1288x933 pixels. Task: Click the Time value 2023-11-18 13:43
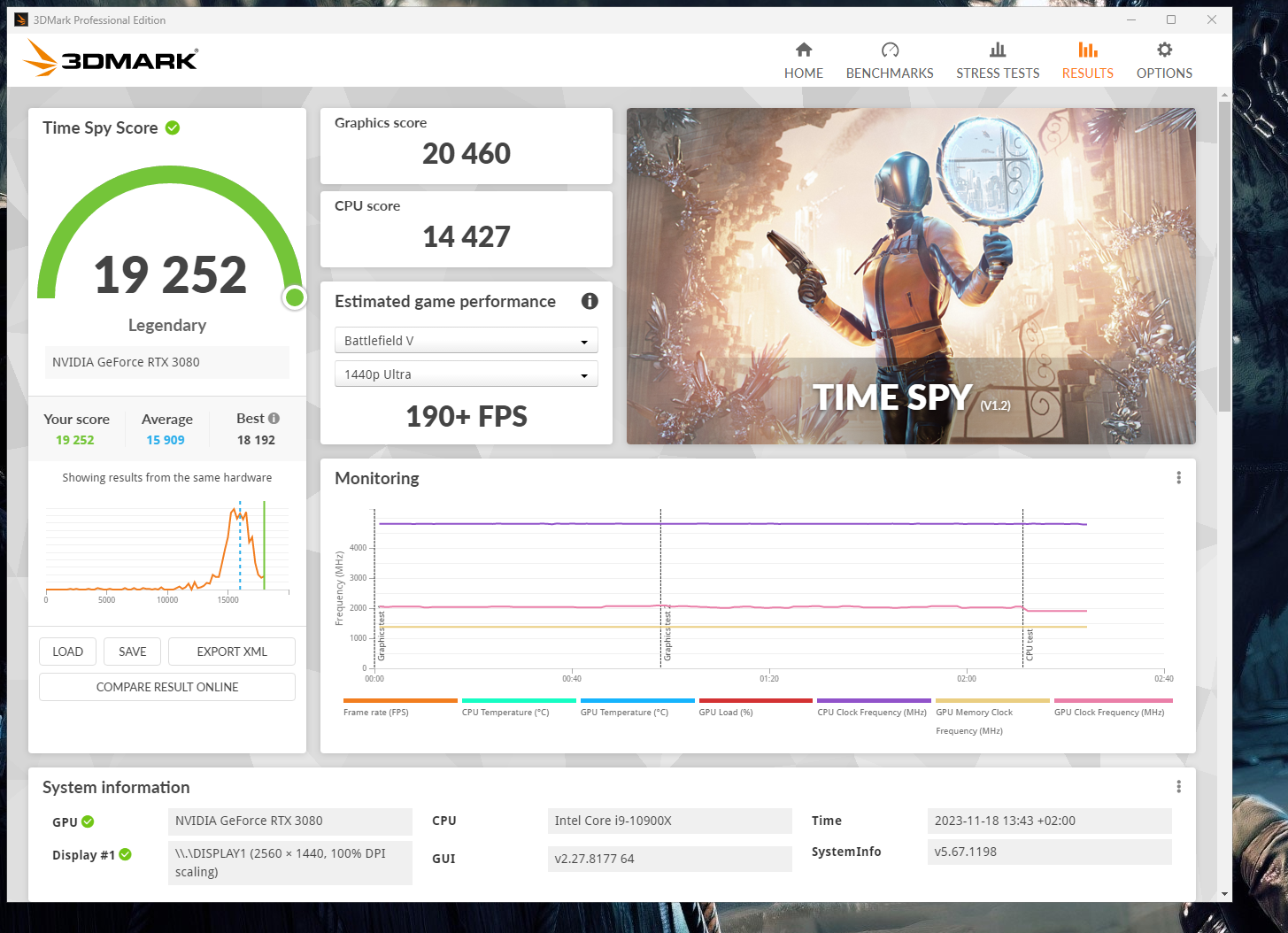click(1050, 821)
